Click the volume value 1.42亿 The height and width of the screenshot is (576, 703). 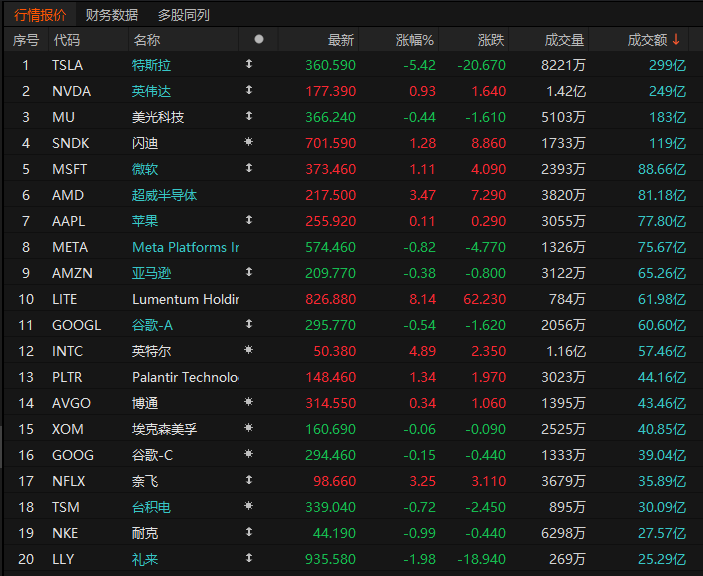pos(566,91)
